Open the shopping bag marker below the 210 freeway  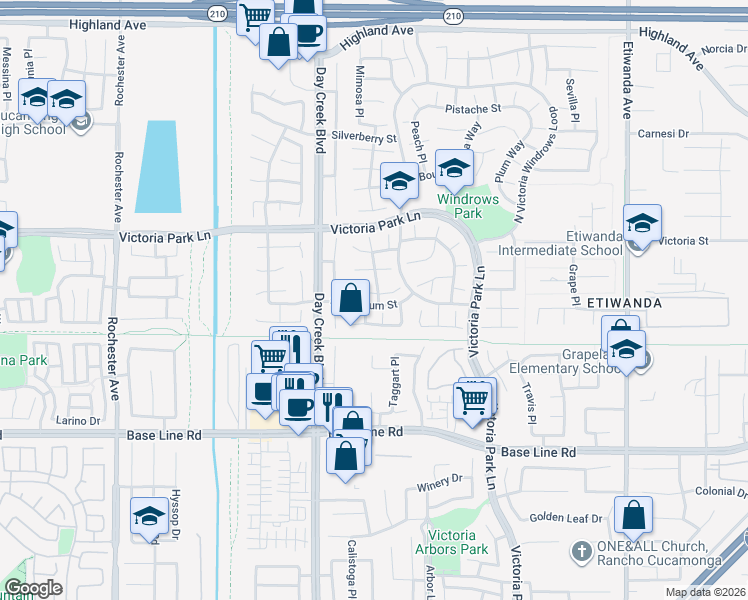point(279,44)
